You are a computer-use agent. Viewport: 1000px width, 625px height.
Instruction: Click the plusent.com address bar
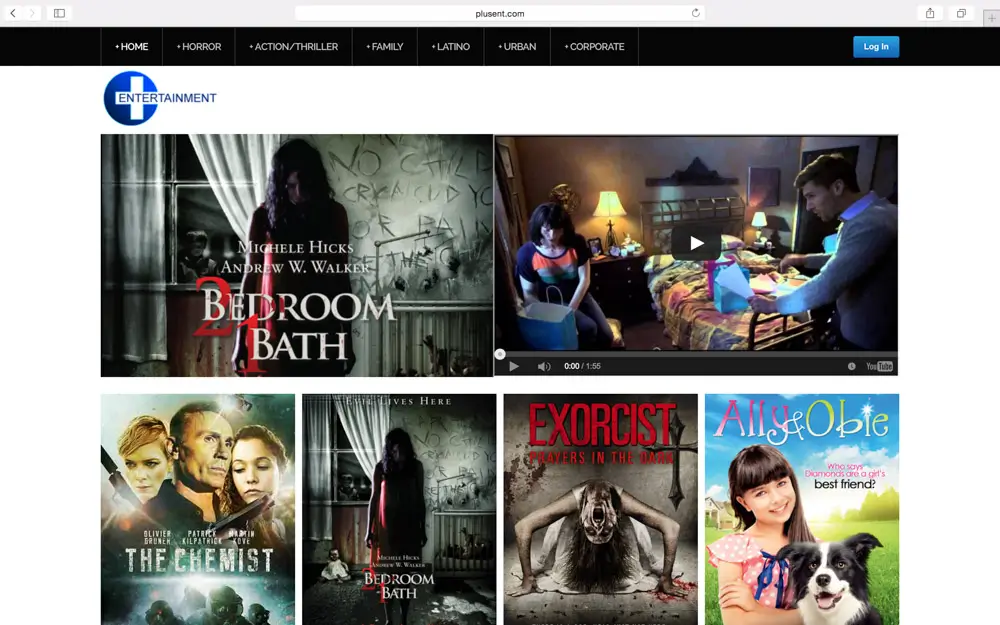[x=500, y=13]
